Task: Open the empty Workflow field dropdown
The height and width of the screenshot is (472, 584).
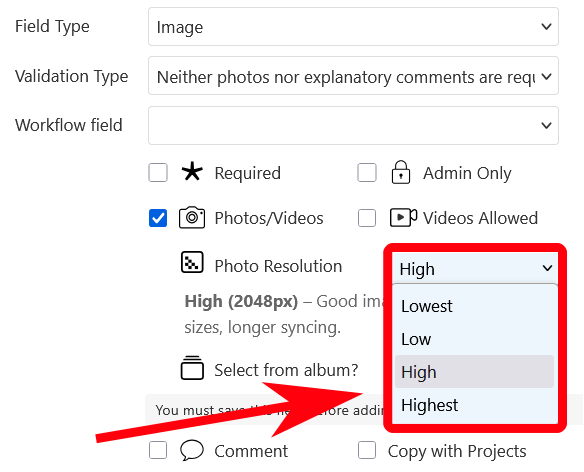Action: (353, 126)
